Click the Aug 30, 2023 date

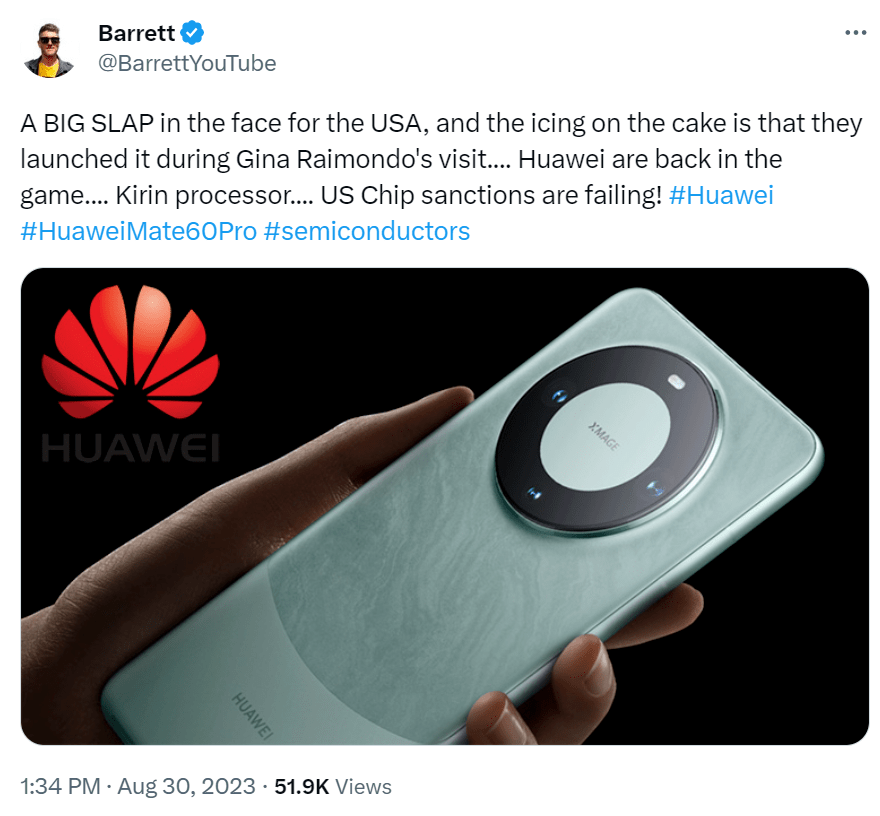(186, 786)
